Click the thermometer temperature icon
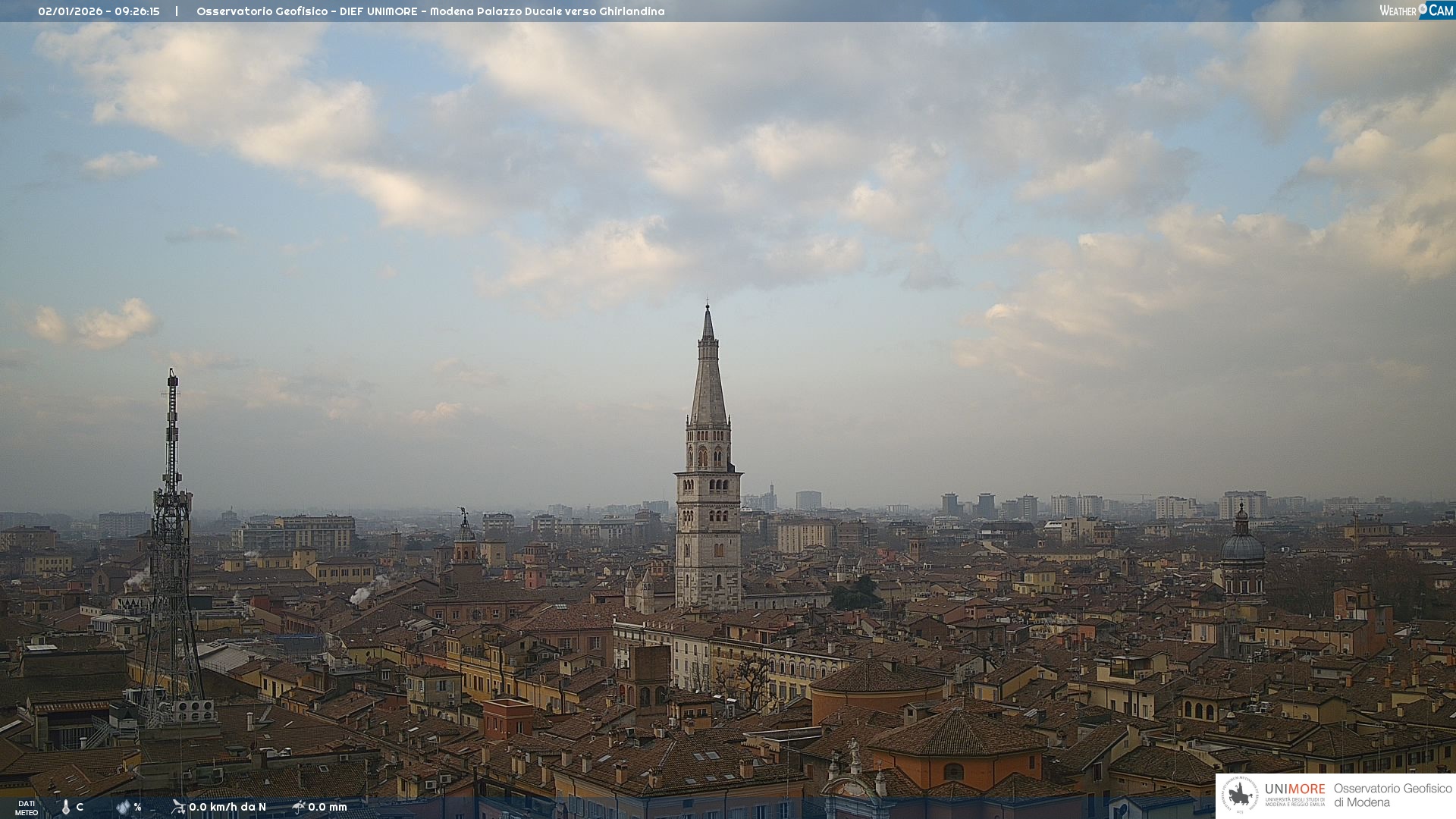The image size is (1456, 819). click(x=66, y=807)
